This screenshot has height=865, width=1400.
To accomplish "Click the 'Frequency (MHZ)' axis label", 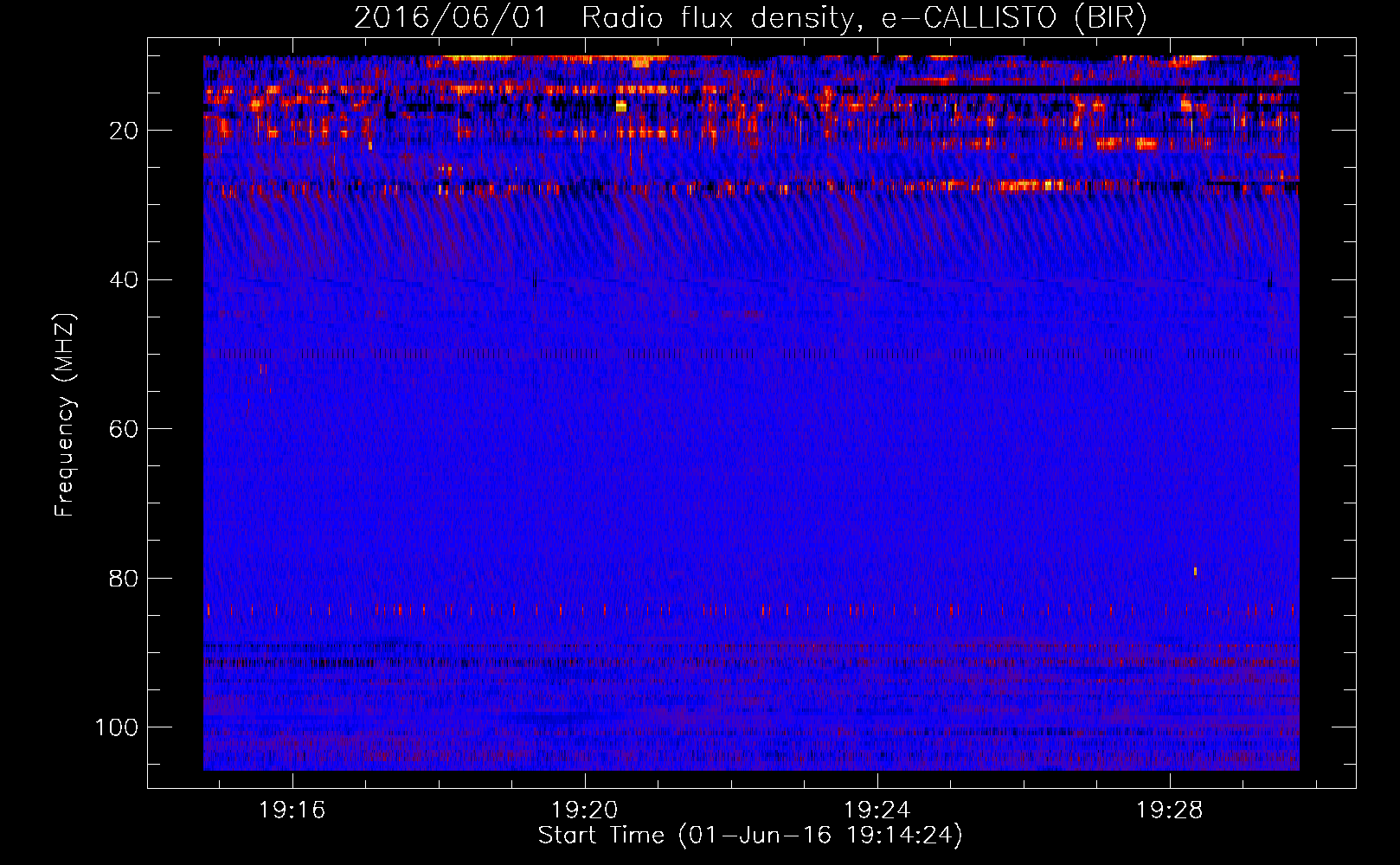I will click(x=65, y=415).
